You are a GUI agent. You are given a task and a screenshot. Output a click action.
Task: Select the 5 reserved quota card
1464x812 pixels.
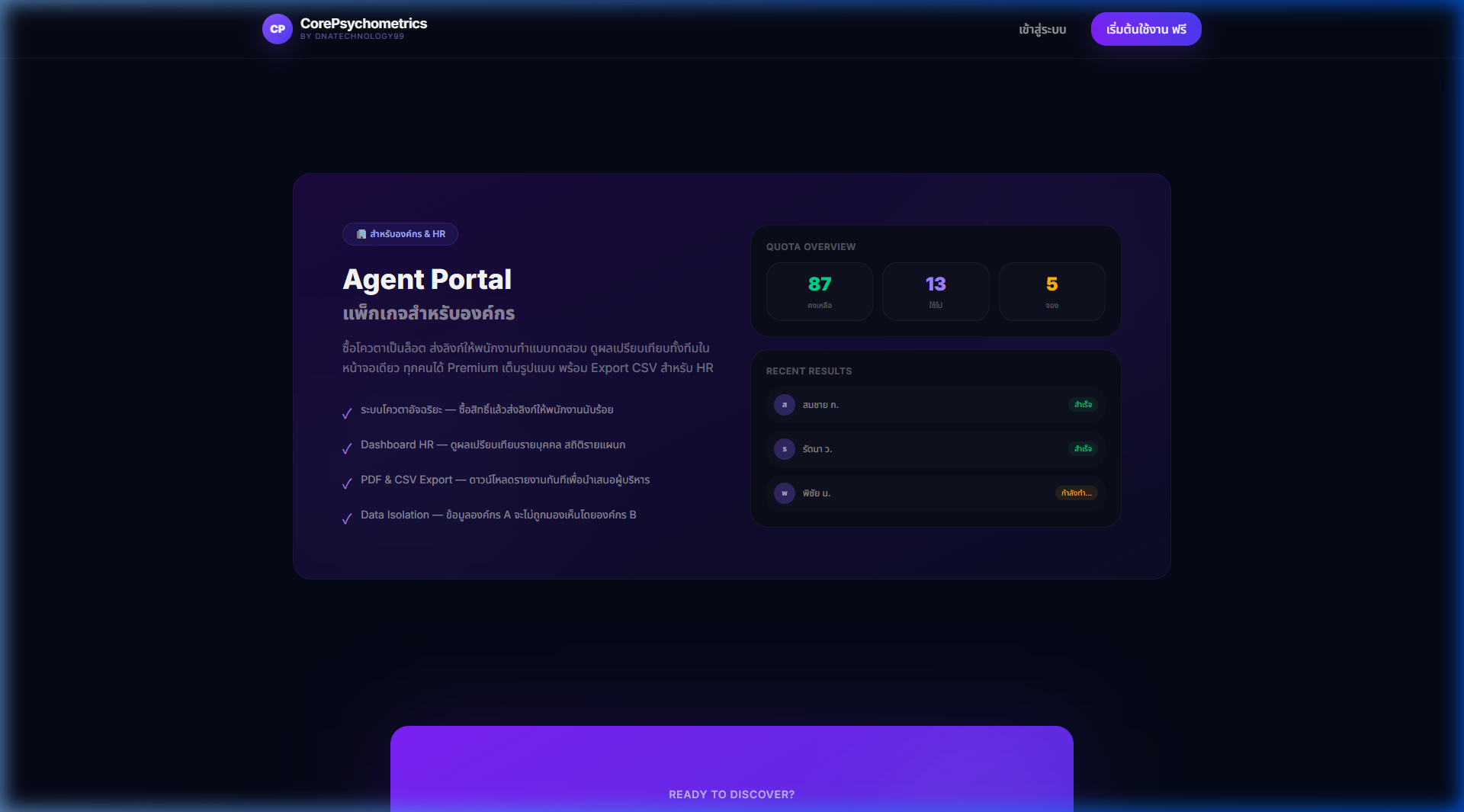1051,291
